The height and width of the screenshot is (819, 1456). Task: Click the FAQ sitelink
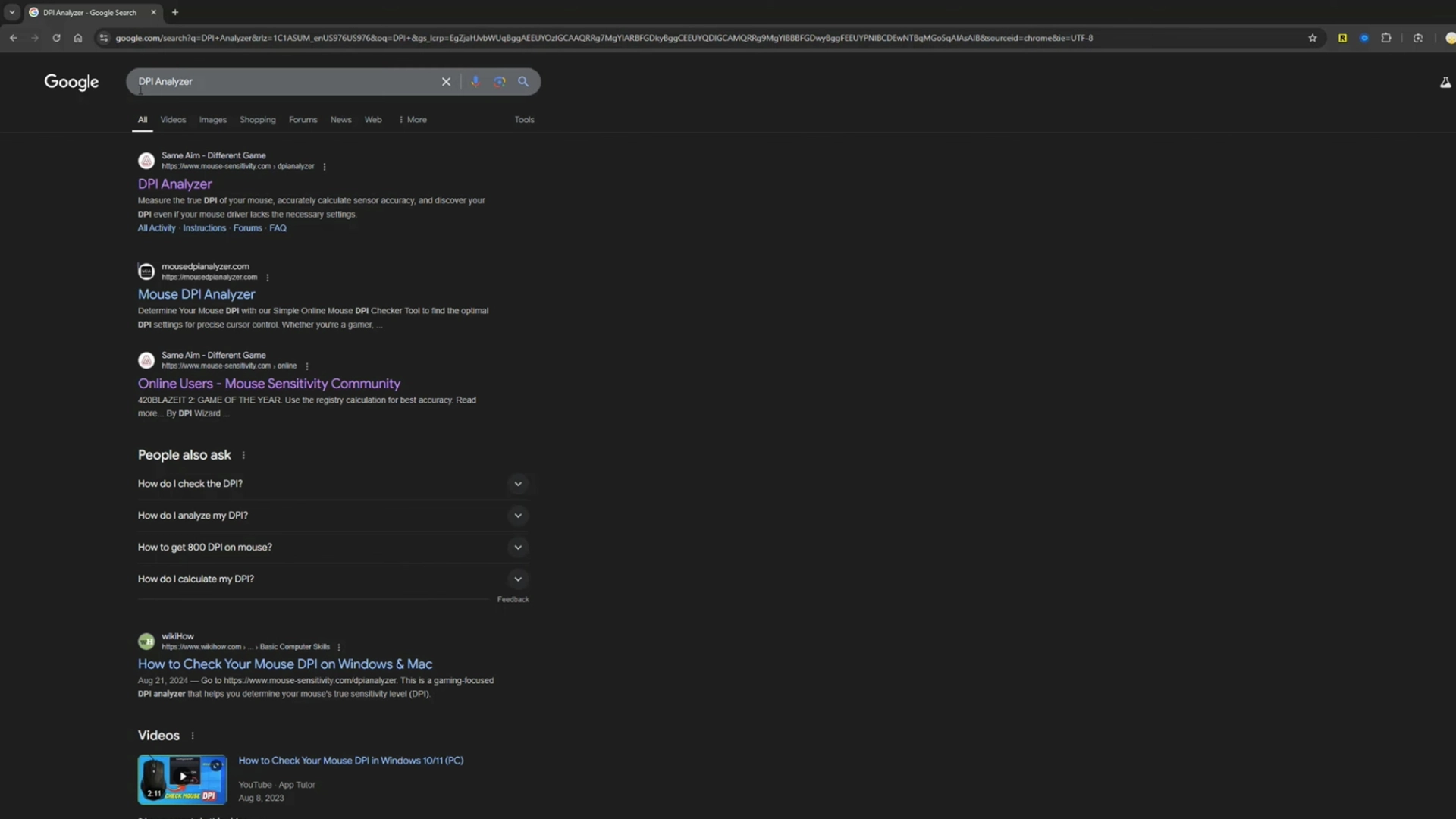[278, 228]
